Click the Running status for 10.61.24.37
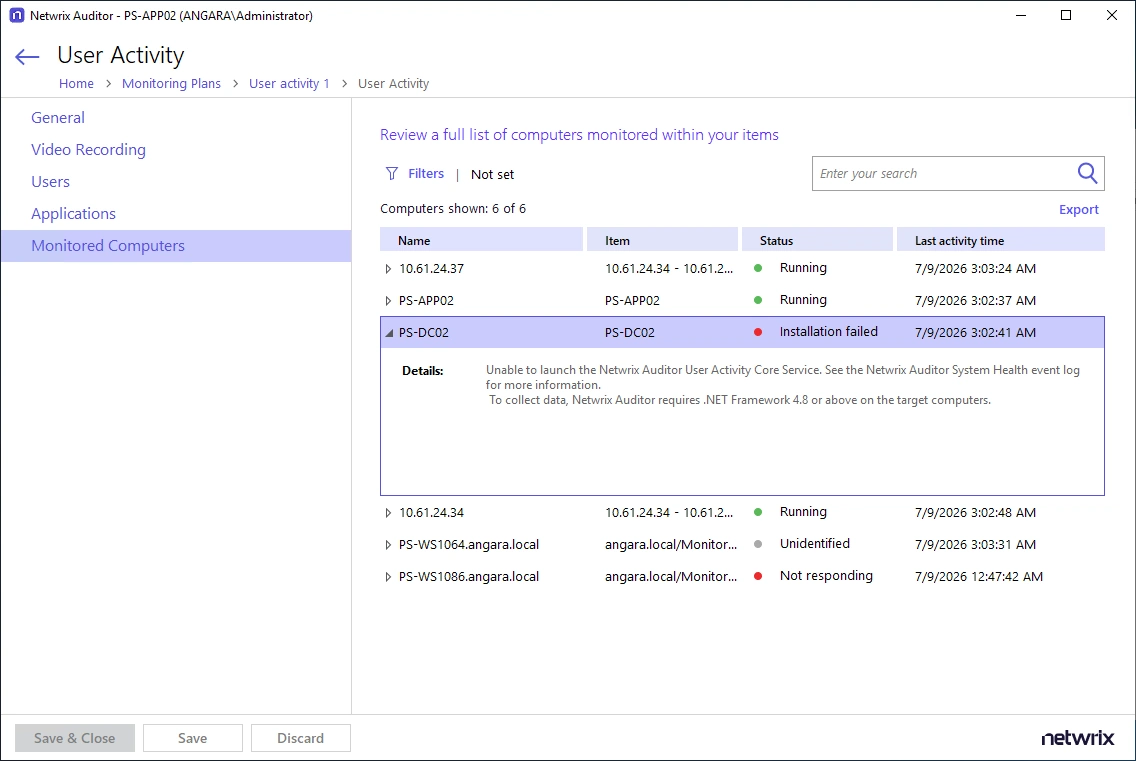The width and height of the screenshot is (1136, 761). (803, 267)
